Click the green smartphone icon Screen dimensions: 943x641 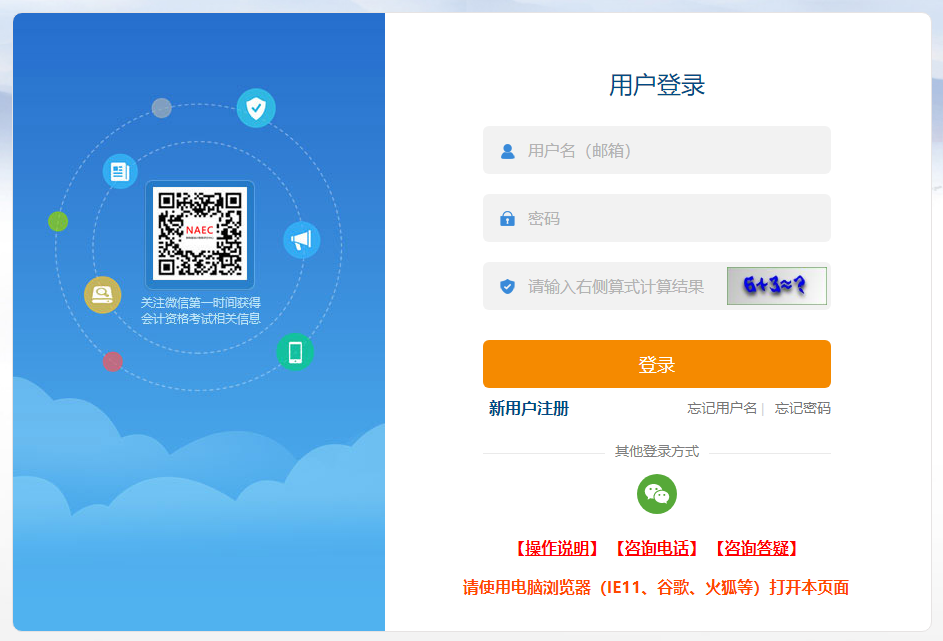pos(295,352)
